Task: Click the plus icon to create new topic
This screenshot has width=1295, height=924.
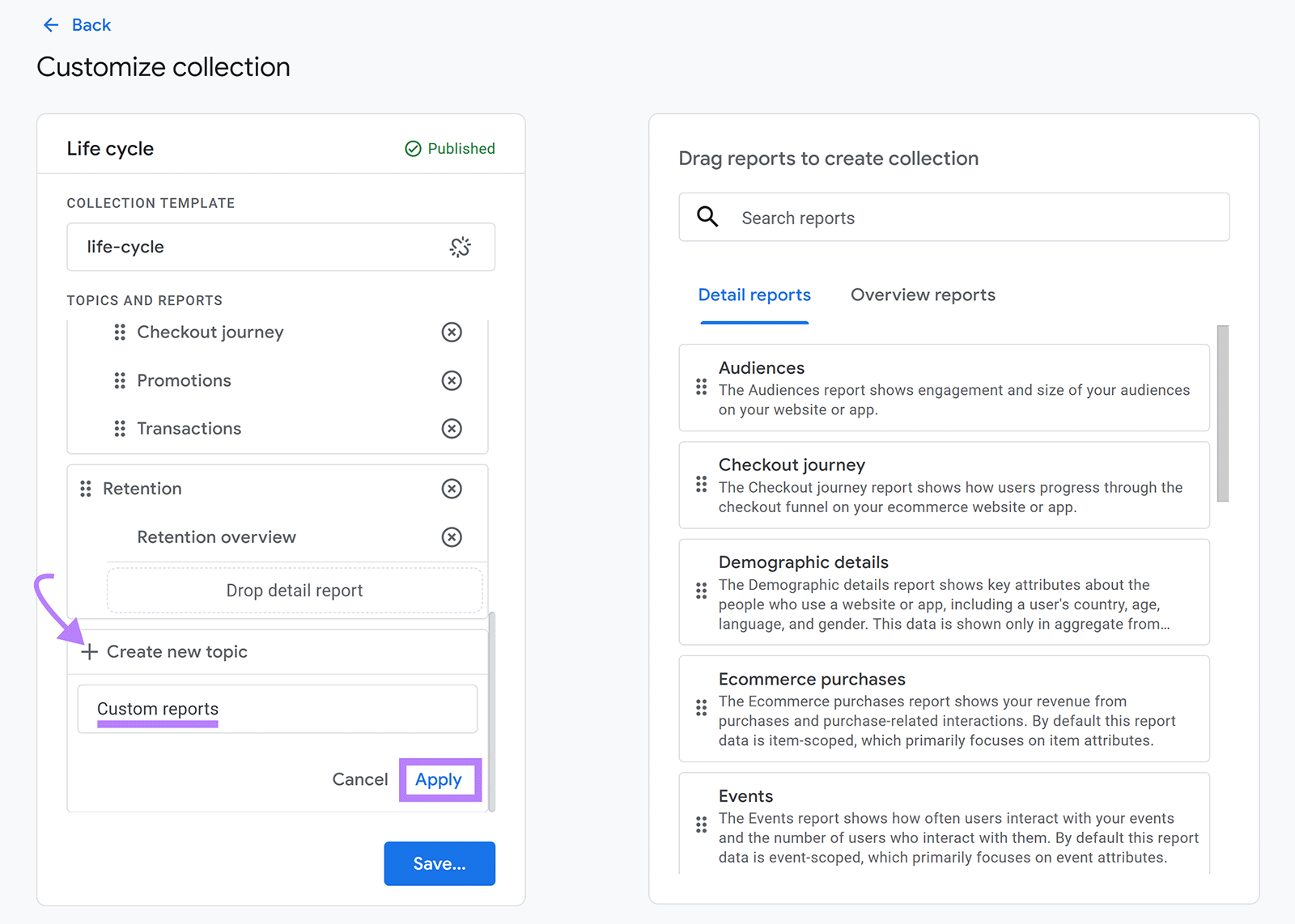Action: (89, 651)
